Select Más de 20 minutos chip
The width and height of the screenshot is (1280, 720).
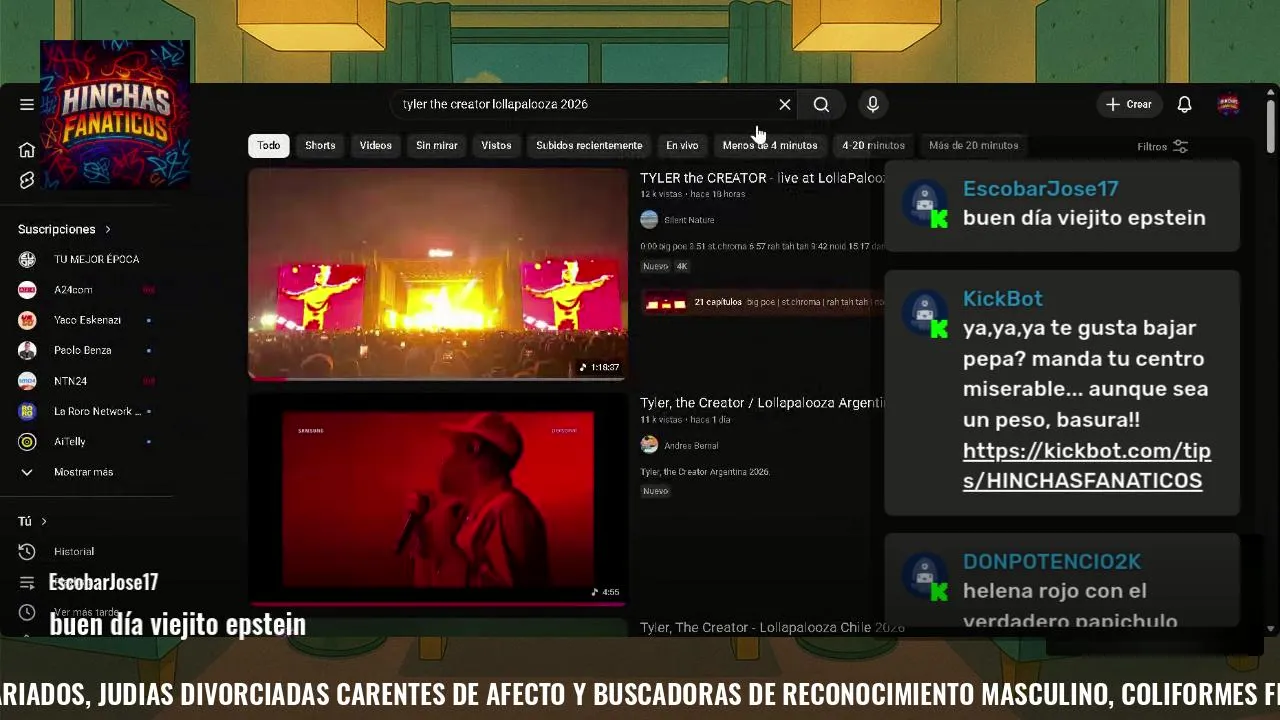coord(973,145)
